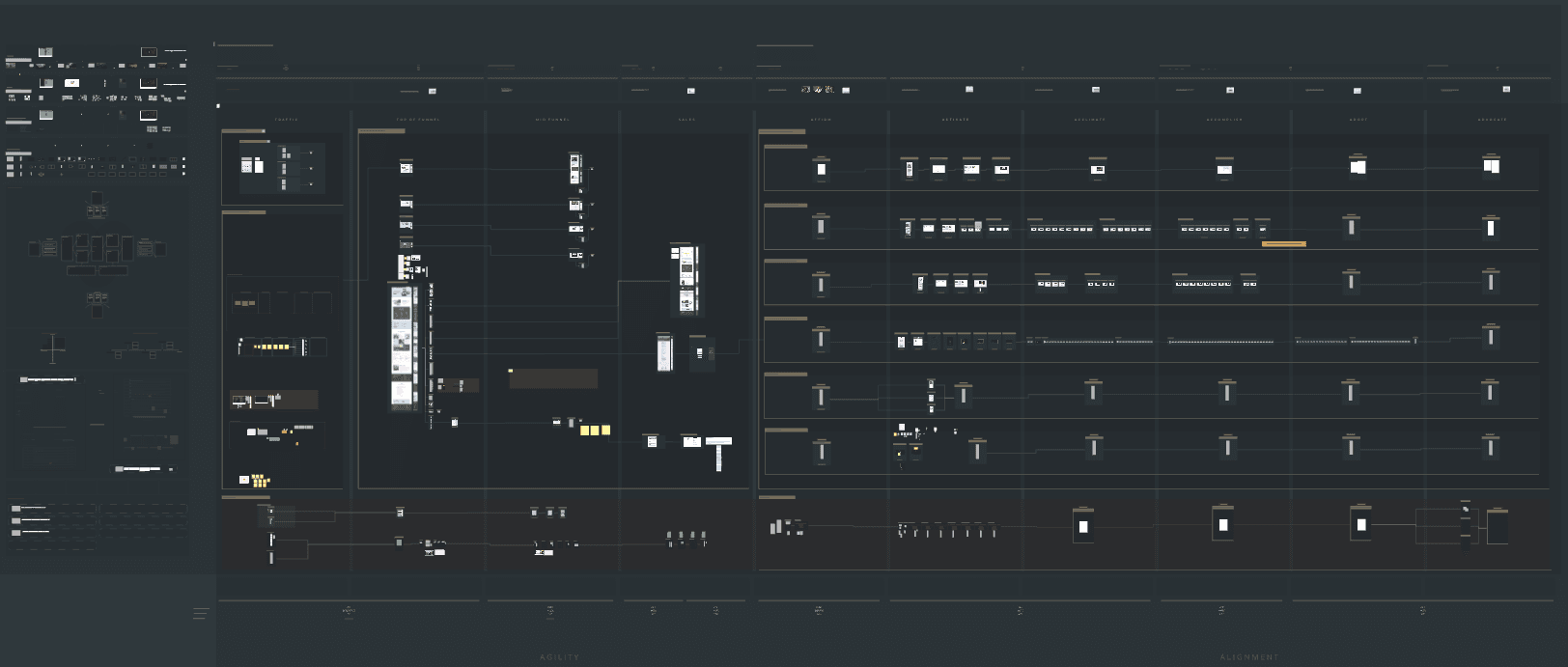Select the row of yellow dots in Traffic
The image size is (1568, 667).
point(271,347)
